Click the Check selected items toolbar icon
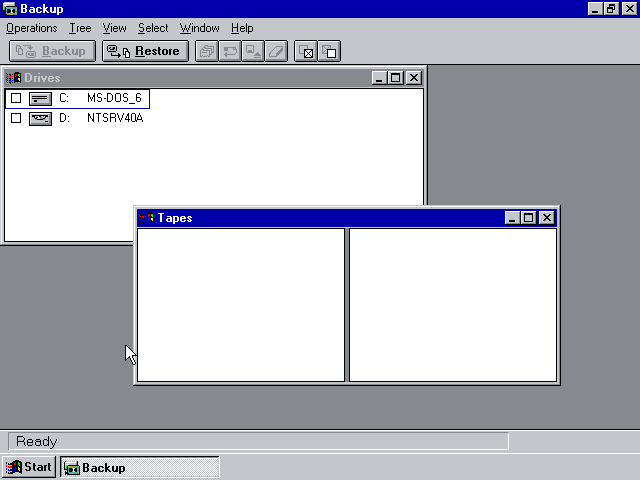Screen dimensions: 640x480 306,51
